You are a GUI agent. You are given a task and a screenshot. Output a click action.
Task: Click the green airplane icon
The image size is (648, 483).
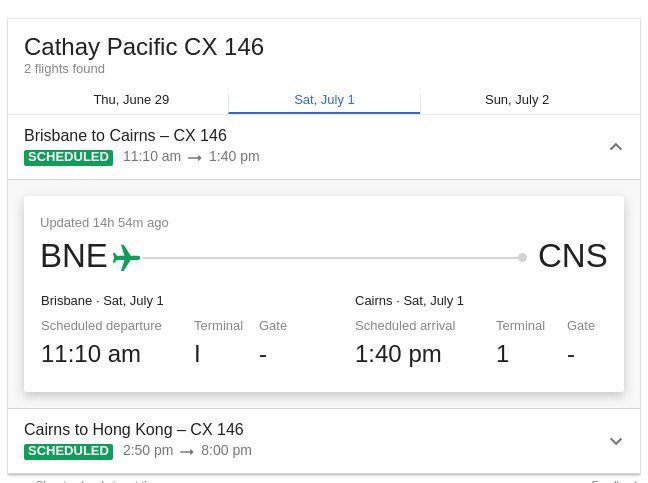[126, 257]
